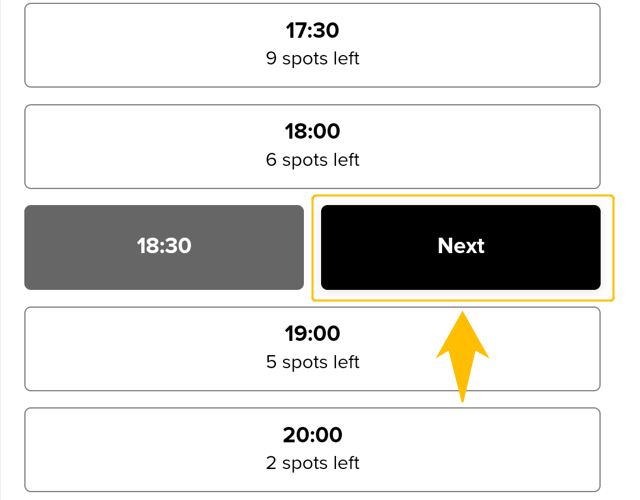This screenshot has width=640, height=500.
Task: Click the white 18:30 text
Action: click(164, 246)
